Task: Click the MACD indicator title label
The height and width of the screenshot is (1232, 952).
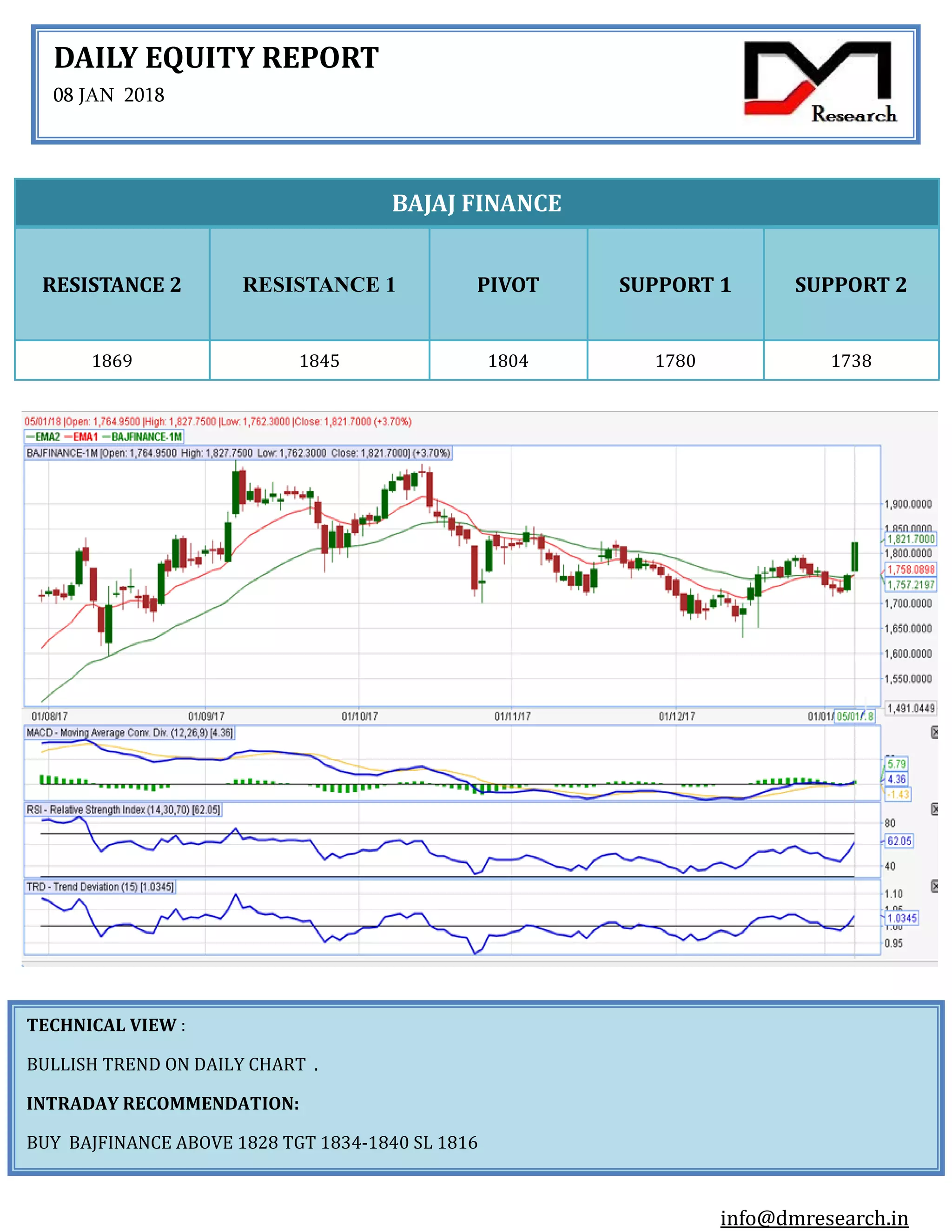Action: click(x=130, y=733)
